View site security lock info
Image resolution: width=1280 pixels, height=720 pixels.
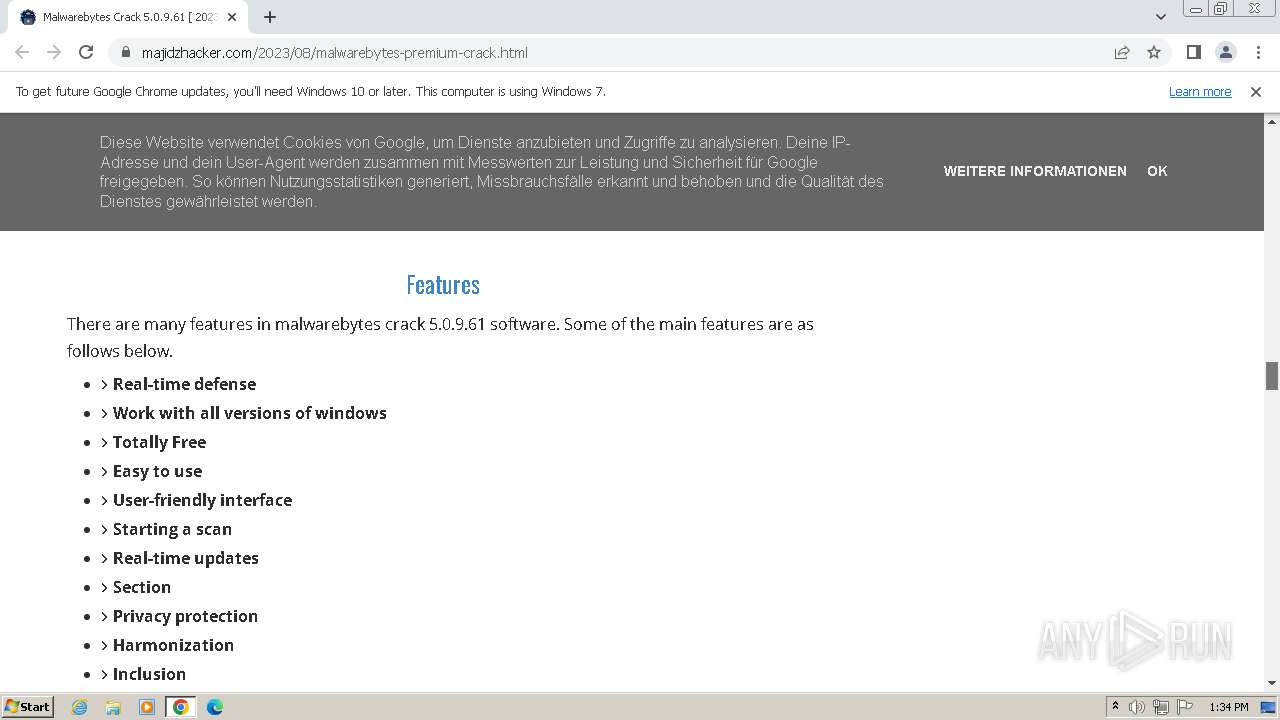point(126,52)
